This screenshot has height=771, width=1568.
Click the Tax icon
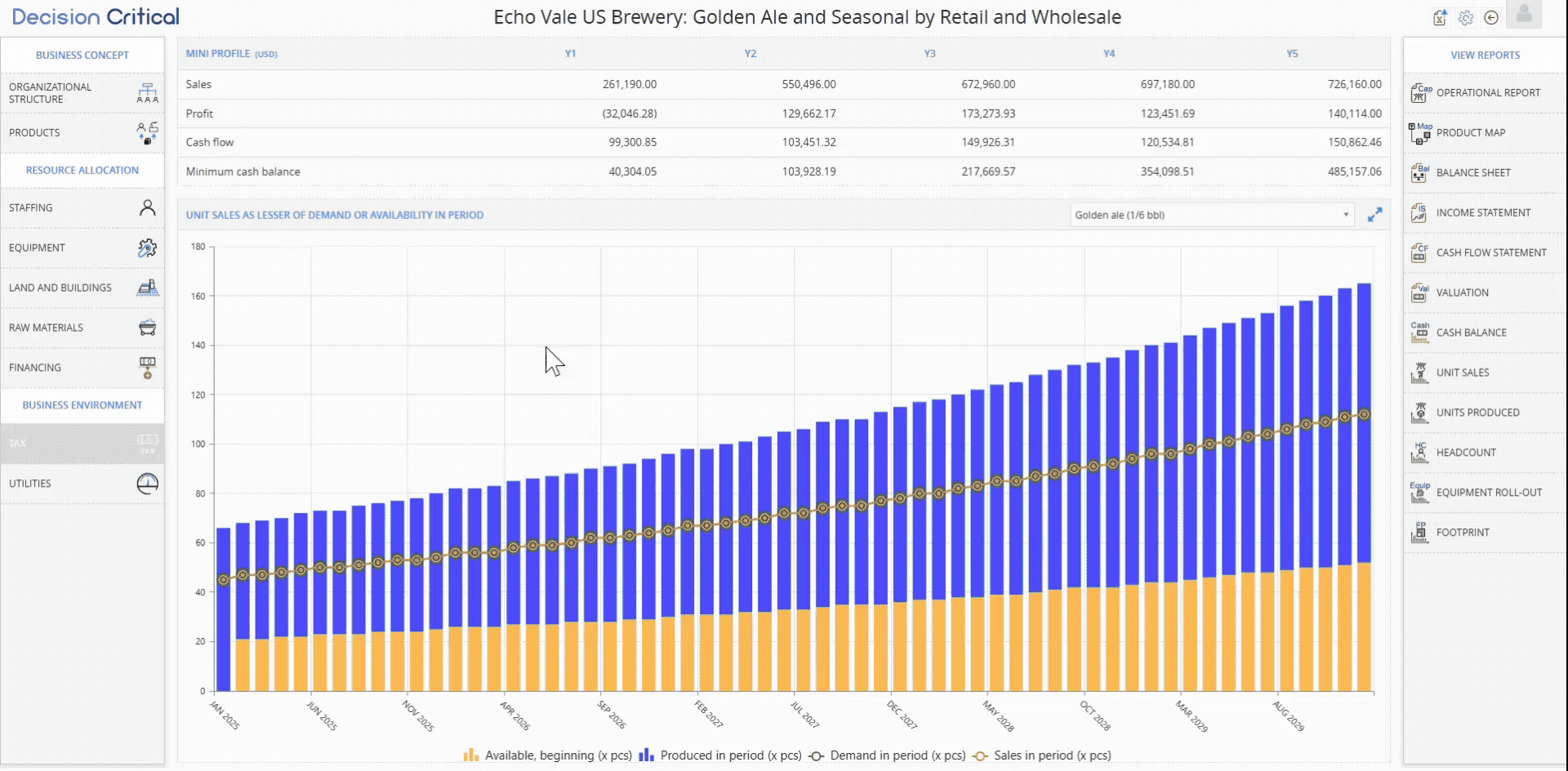point(147,443)
